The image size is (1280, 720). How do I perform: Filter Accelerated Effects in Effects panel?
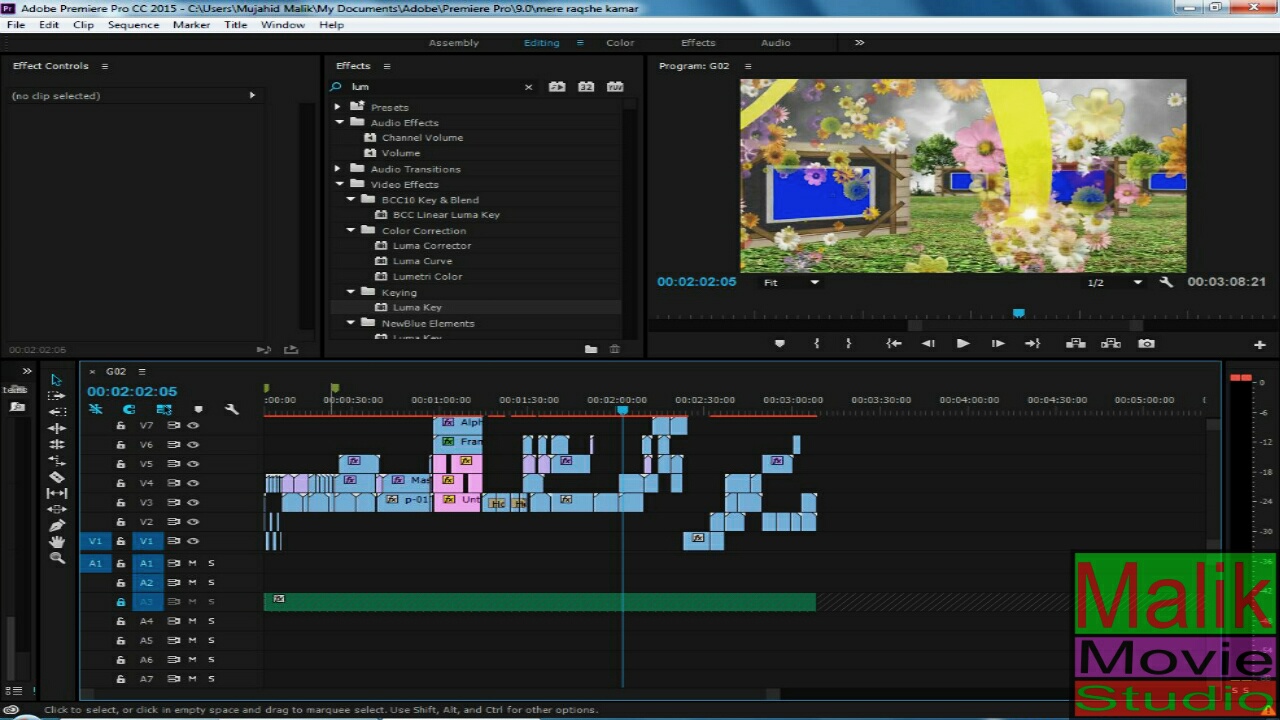coord(557,87)
